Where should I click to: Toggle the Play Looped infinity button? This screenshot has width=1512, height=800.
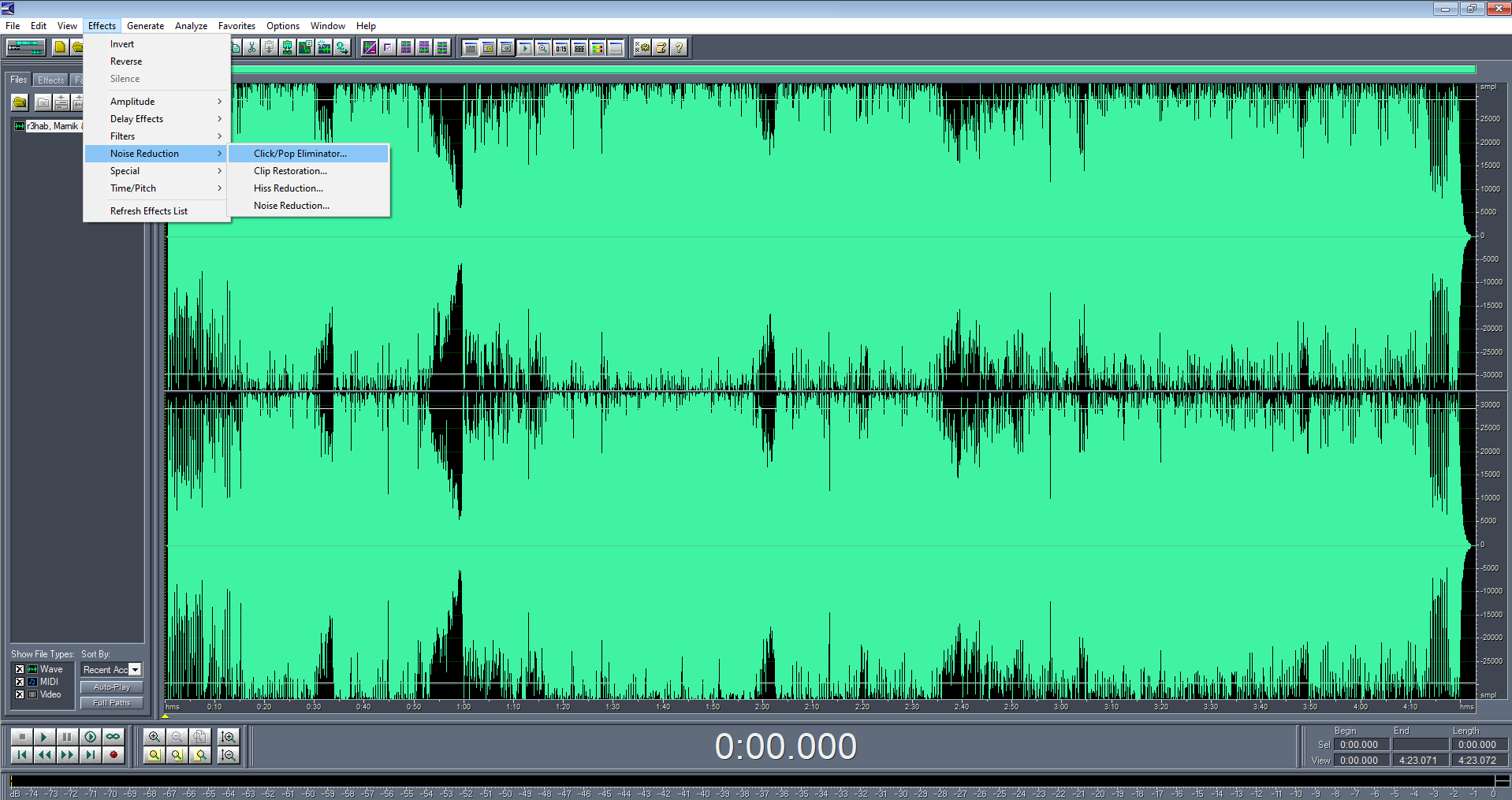[114, 736]
